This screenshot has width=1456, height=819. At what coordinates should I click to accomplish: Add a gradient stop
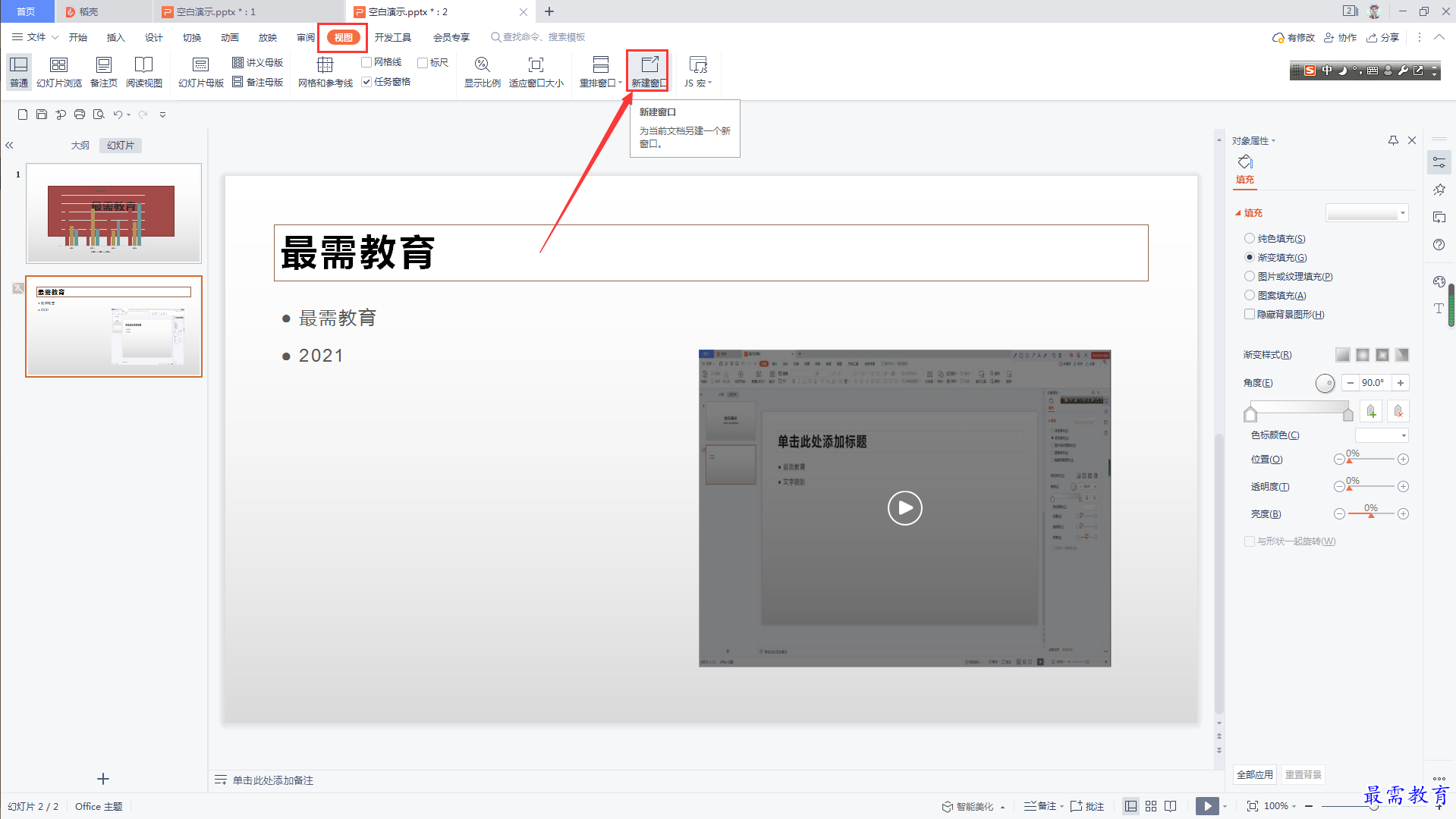pyautogui.click(x=1371, y=411)
